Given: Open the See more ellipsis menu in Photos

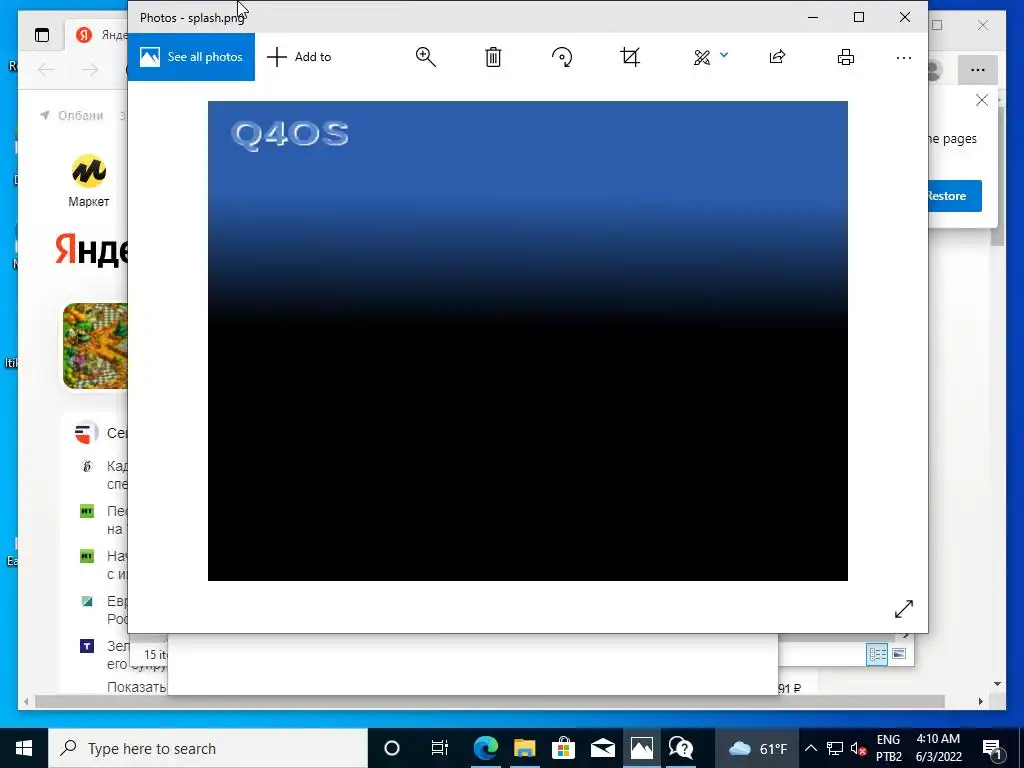Looking at the screenshot, I should (x=904, y=58).
